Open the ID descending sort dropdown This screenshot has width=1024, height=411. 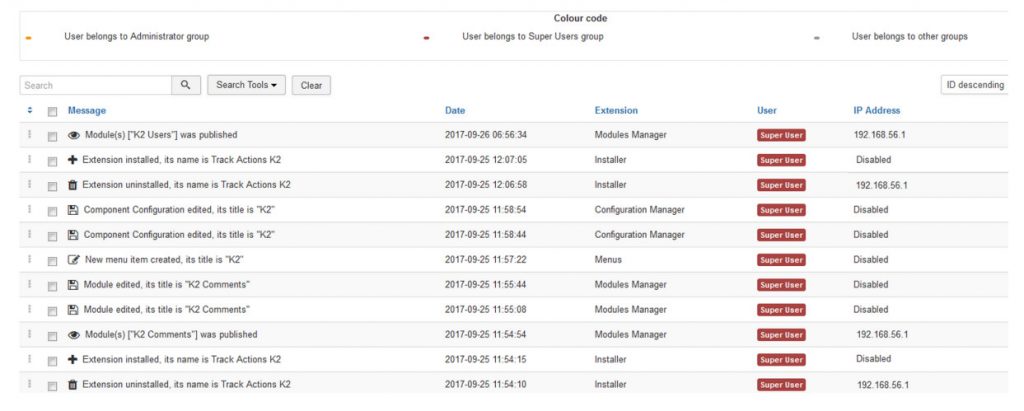coord(974,85)
